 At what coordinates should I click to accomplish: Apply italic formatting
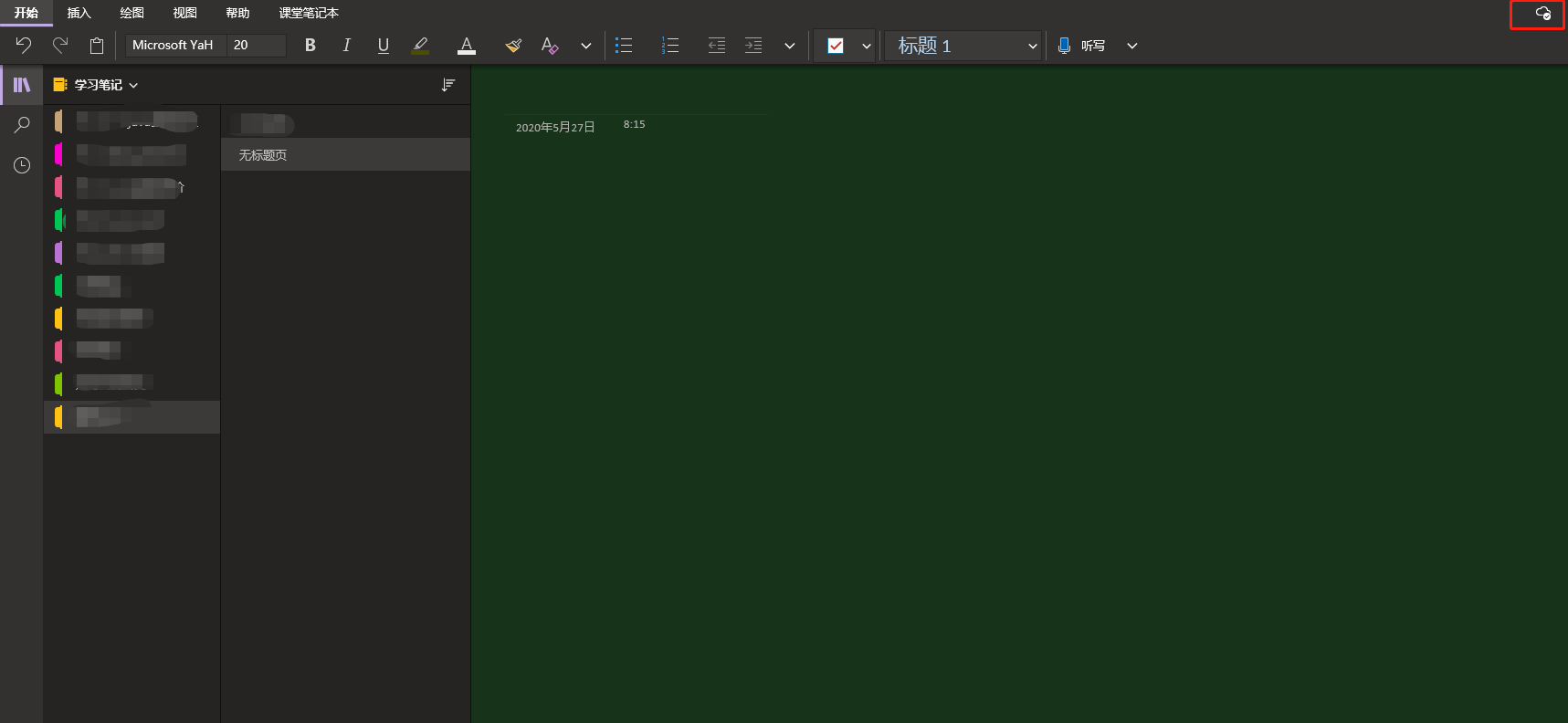click(346, 46)
